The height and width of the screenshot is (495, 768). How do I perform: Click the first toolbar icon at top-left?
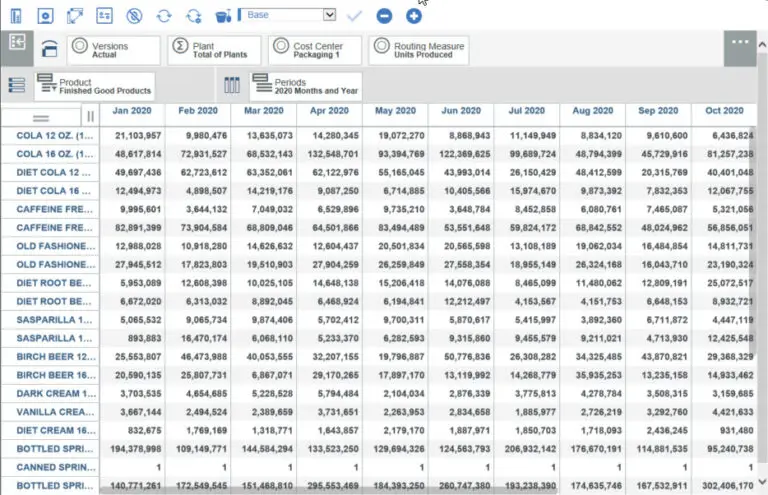pos(16,16)
